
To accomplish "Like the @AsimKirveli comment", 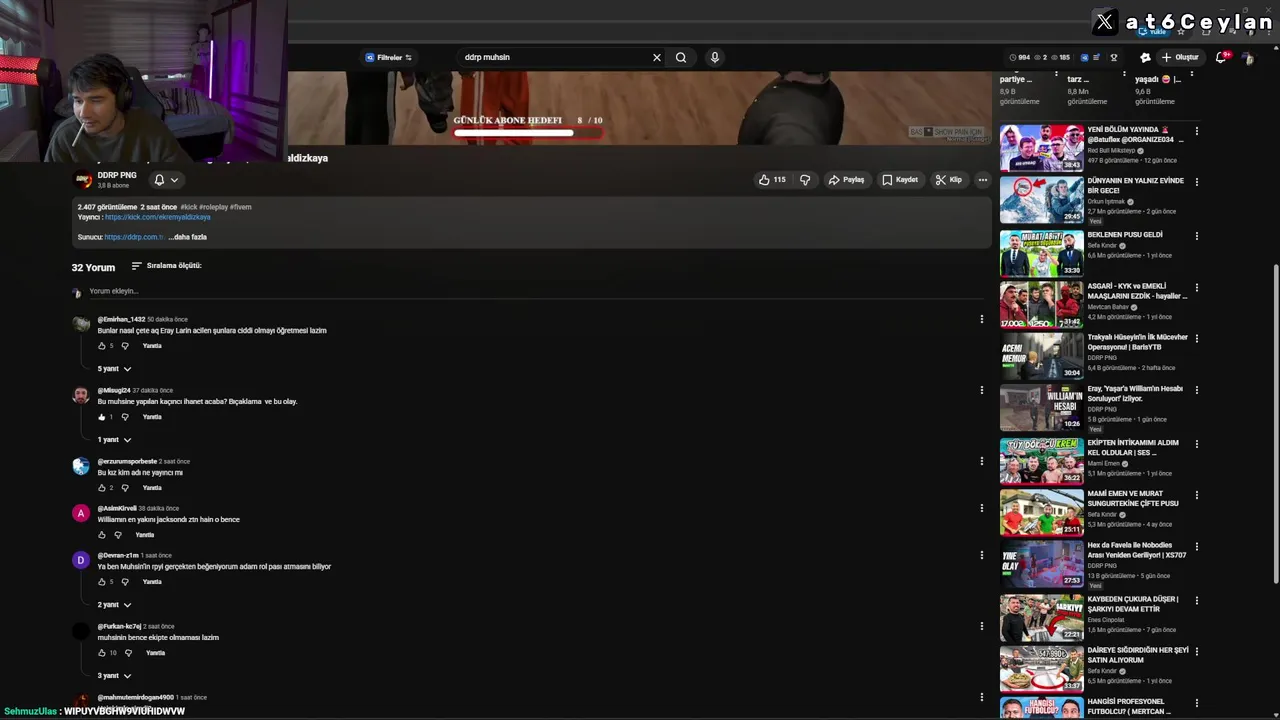I will coord(101,535).
